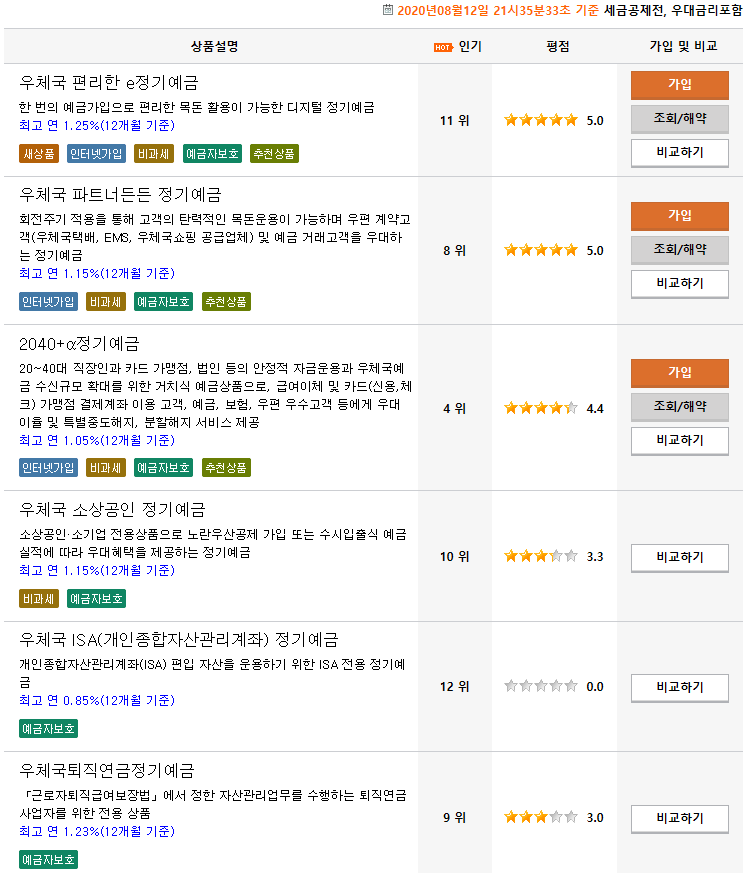Click the 12 위 popularity rank
The width and height of the screenshot is (752, 873).
454,687
